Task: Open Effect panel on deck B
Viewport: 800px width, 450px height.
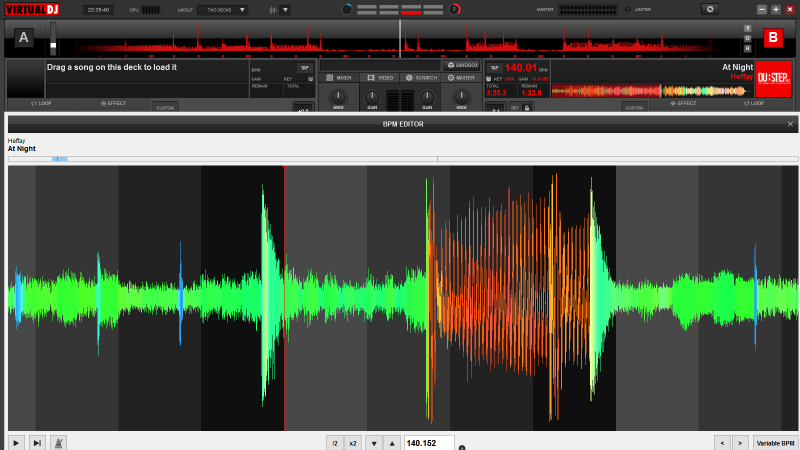Action: coord(684,103)
